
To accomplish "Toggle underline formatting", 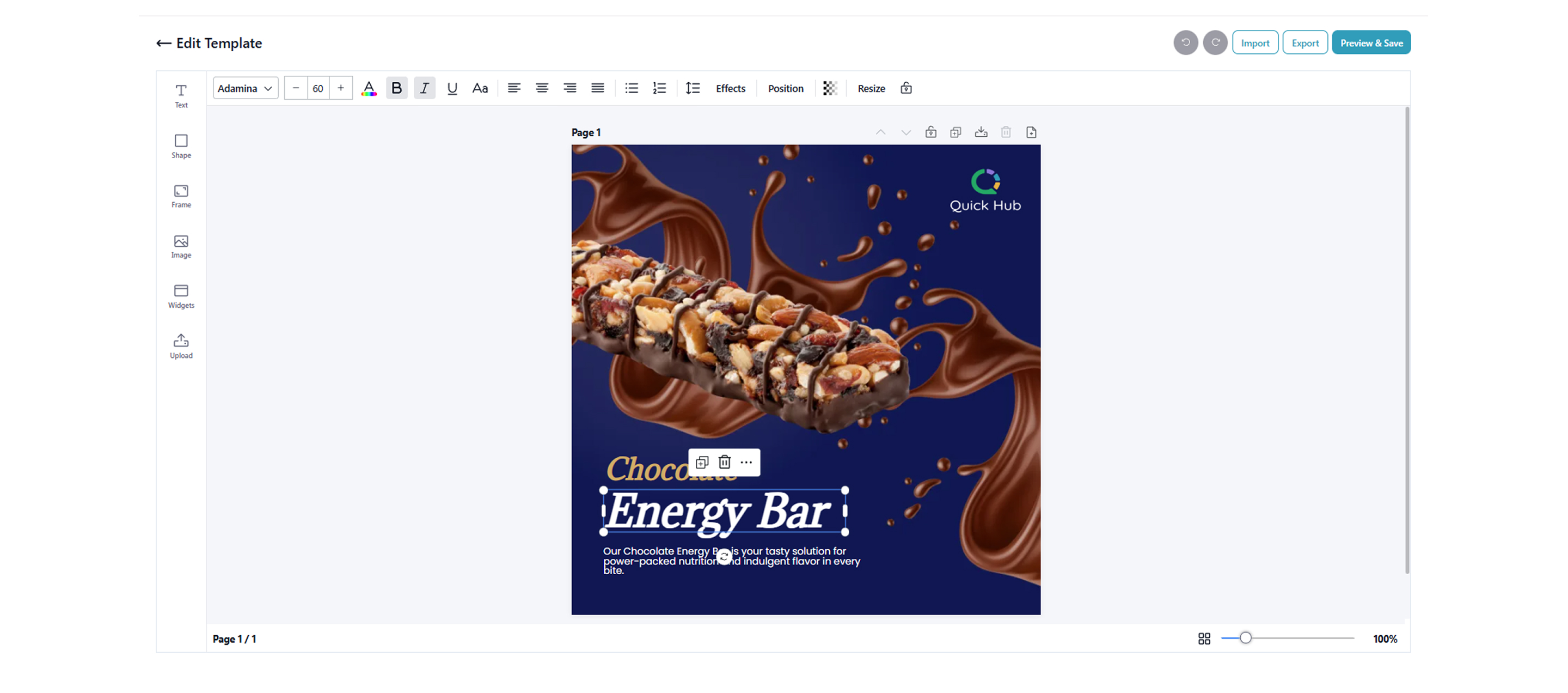I will 452,88.
